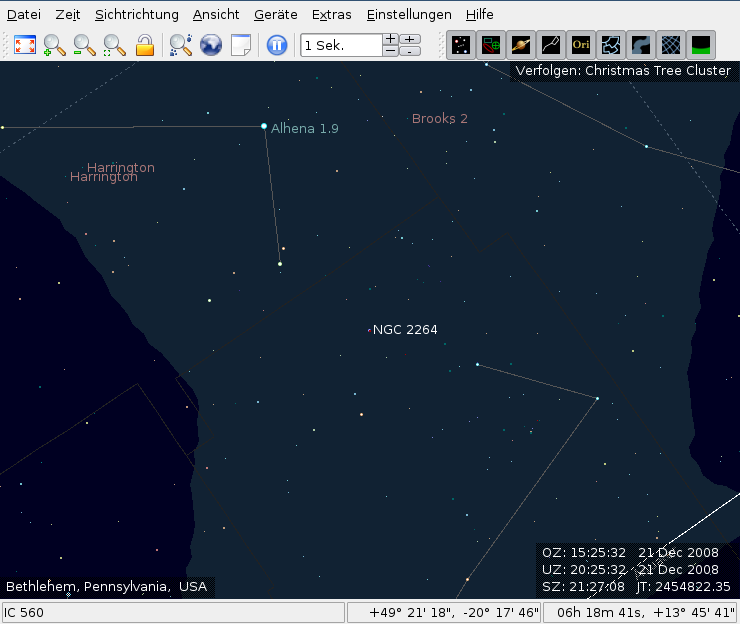Viewport: 740px width, 624px height.
Task: Open the Sichtrichtung menu
Action: (x=137, y=15)
